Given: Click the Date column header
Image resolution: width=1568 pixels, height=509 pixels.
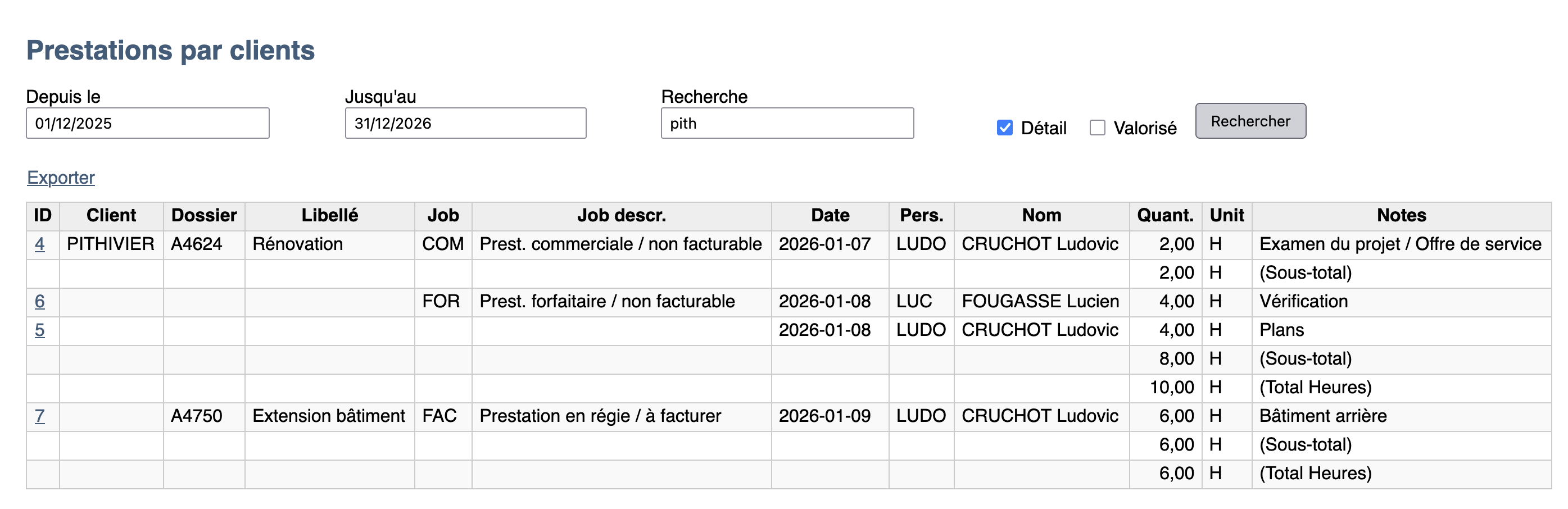Looking at the screenshot, I should (x=830, y=215).
